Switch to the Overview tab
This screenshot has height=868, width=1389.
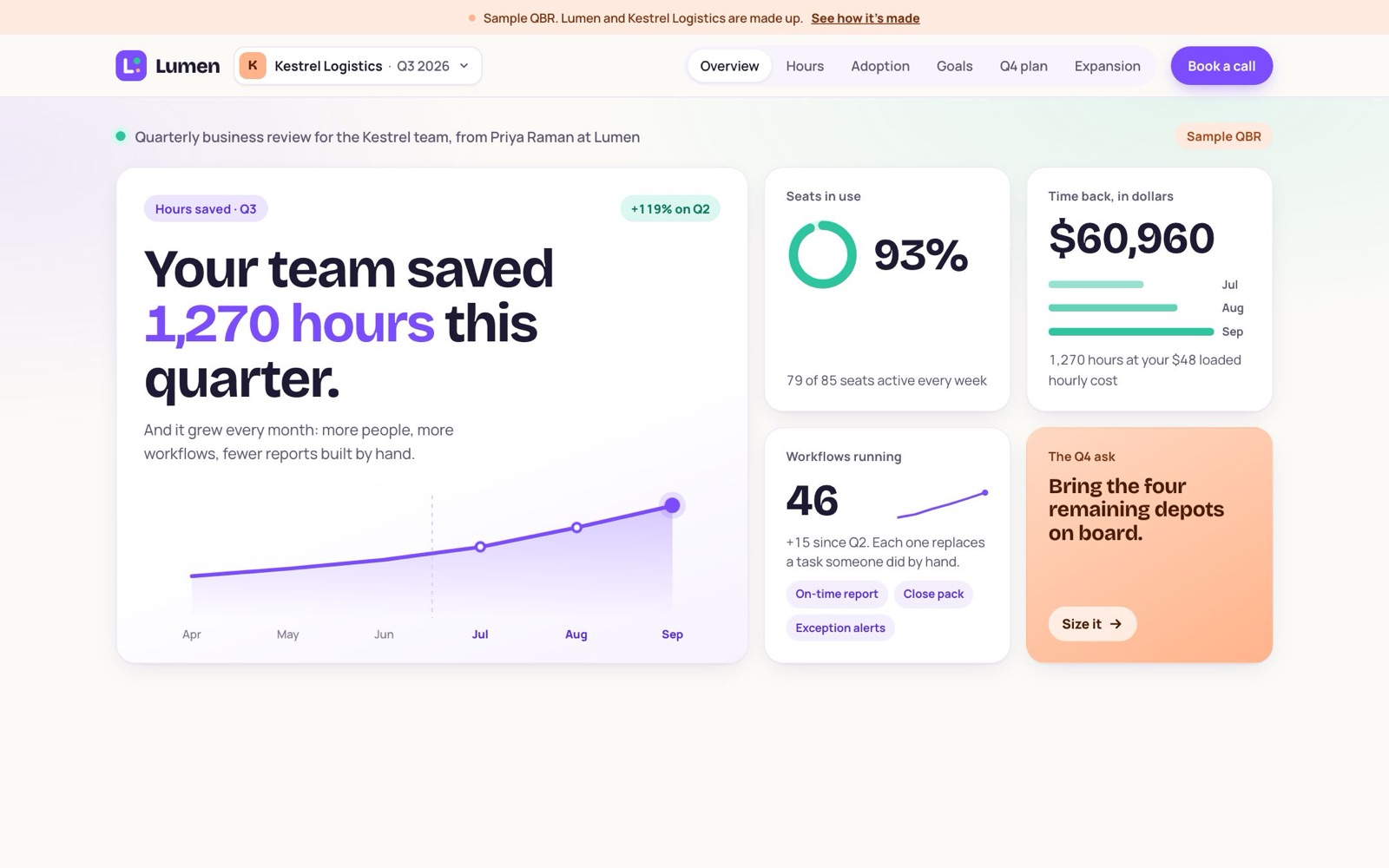[x=729, y=66]
